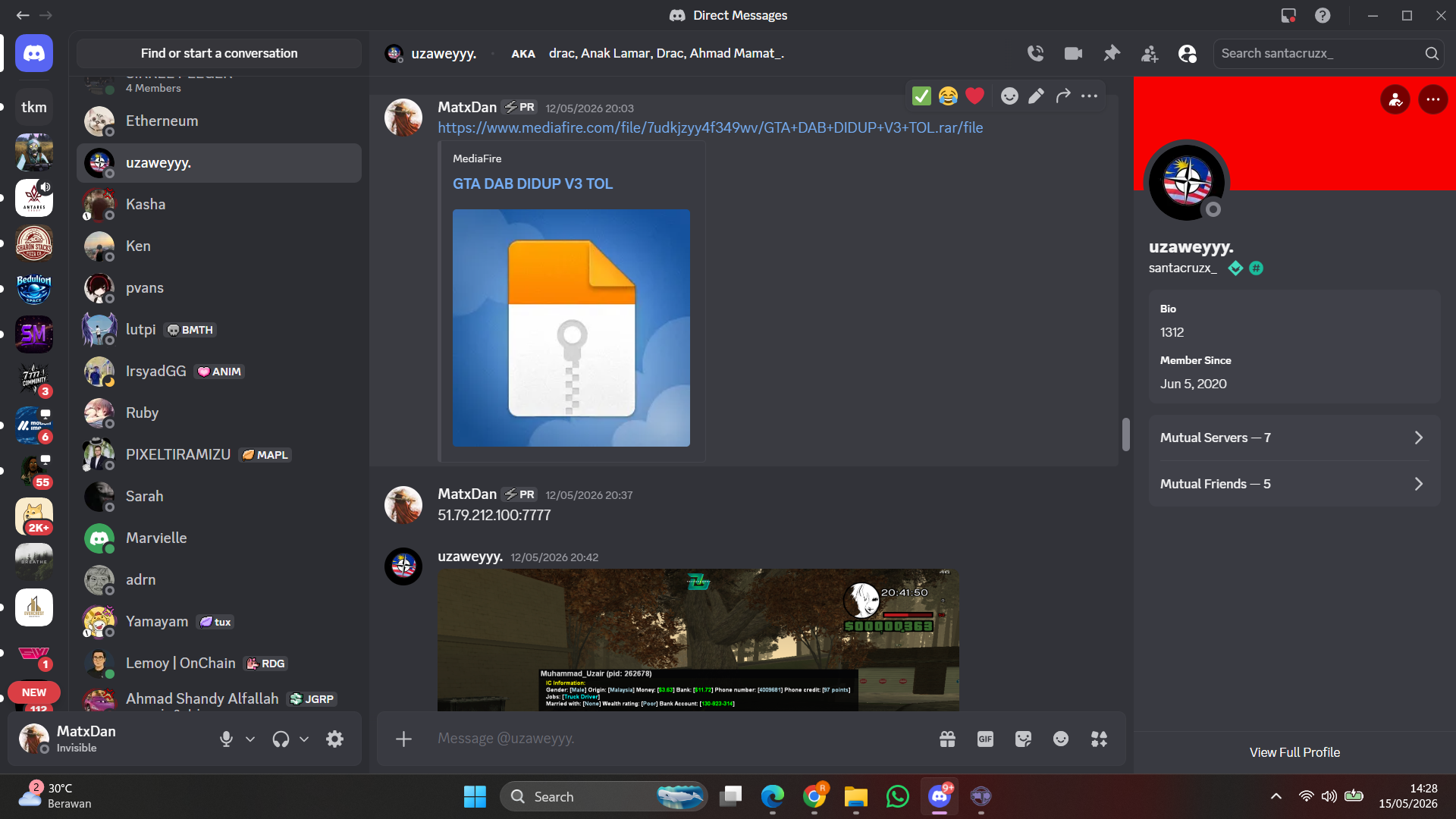Viewport: 1456px width, 819px height.
Task: Open the emoji picker in message bar
Action: pyautogui.click(x=1061, y=739)
